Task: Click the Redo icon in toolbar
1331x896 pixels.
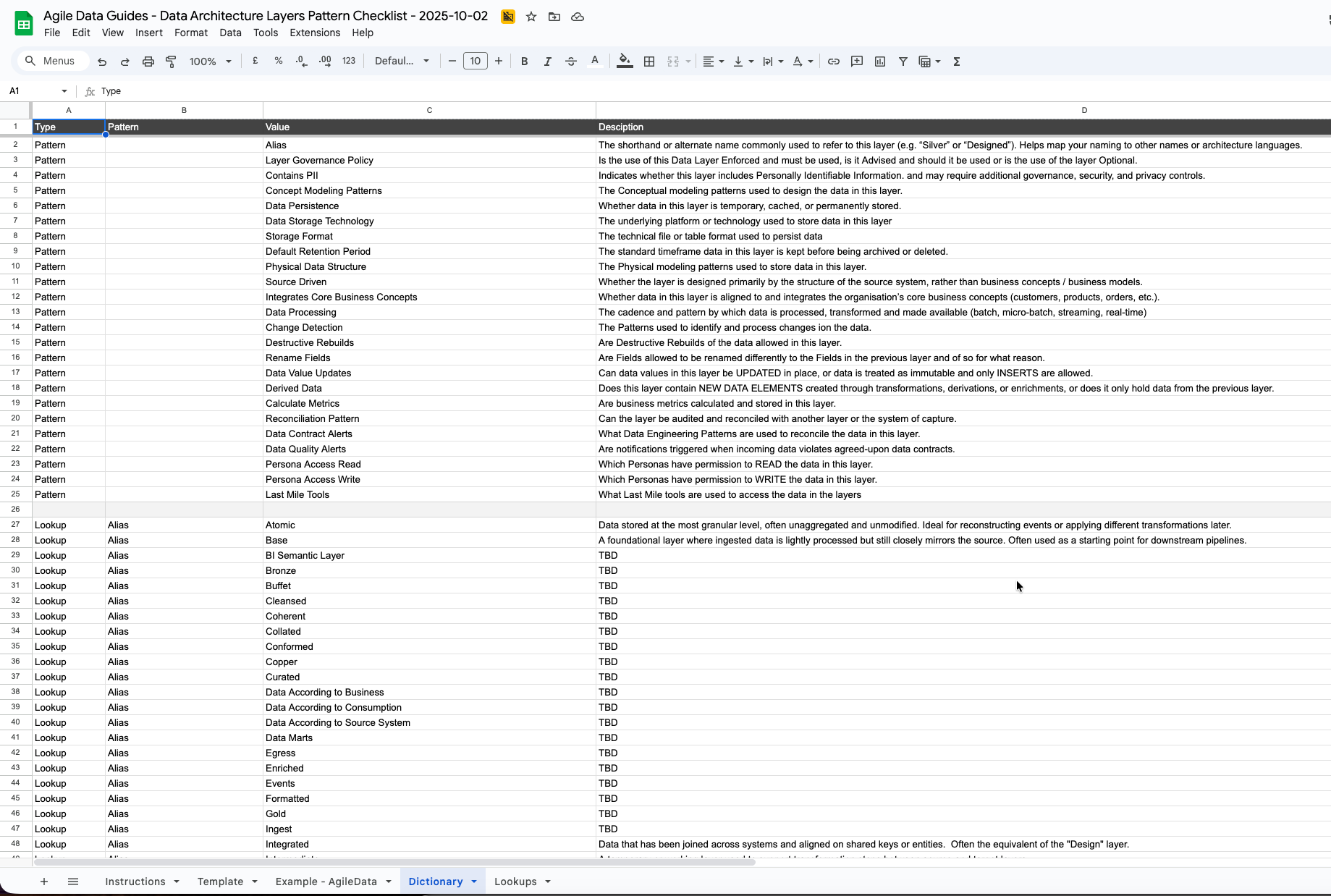Action: coord(125,62)
